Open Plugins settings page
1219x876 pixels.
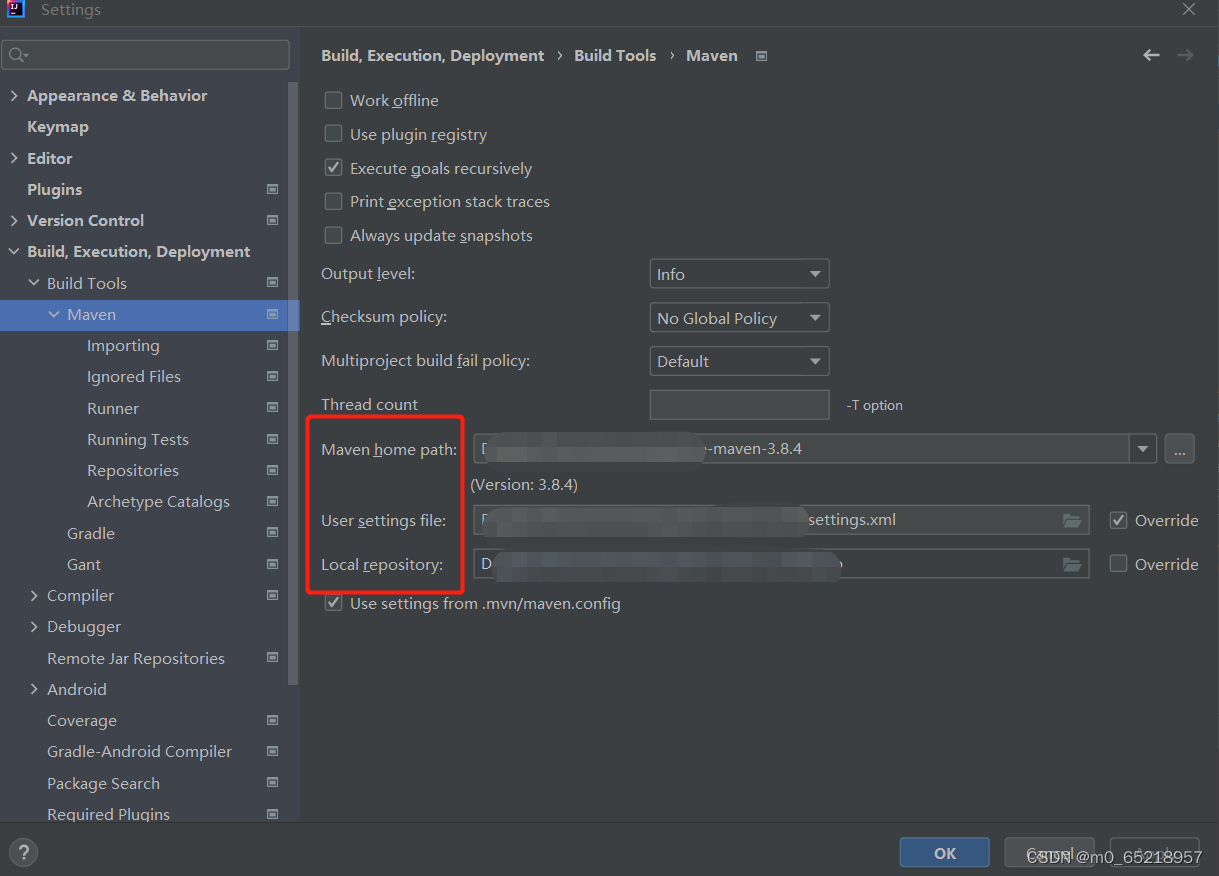pyautogui.click(x=55, y=189)
